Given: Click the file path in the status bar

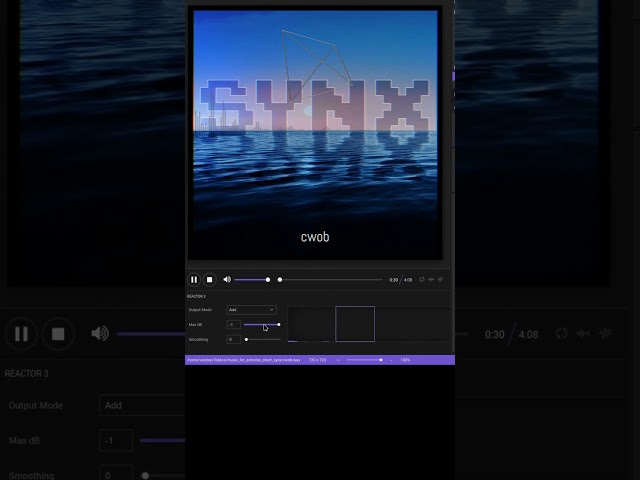Looking at the screenshot, I should point(243,360).
